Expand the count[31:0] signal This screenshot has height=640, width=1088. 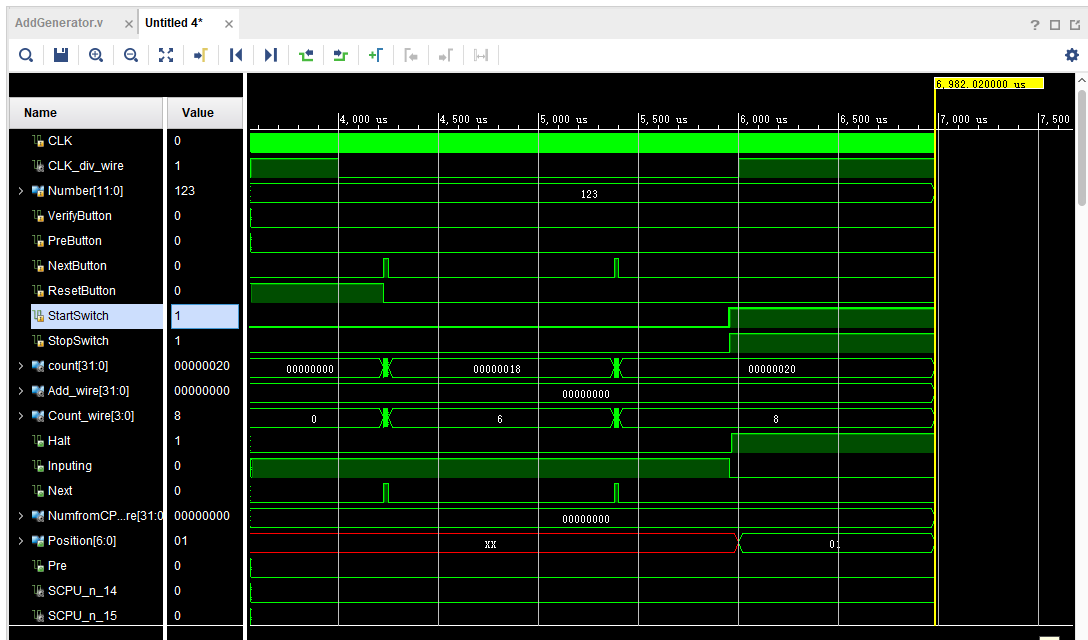pos(18,365)
